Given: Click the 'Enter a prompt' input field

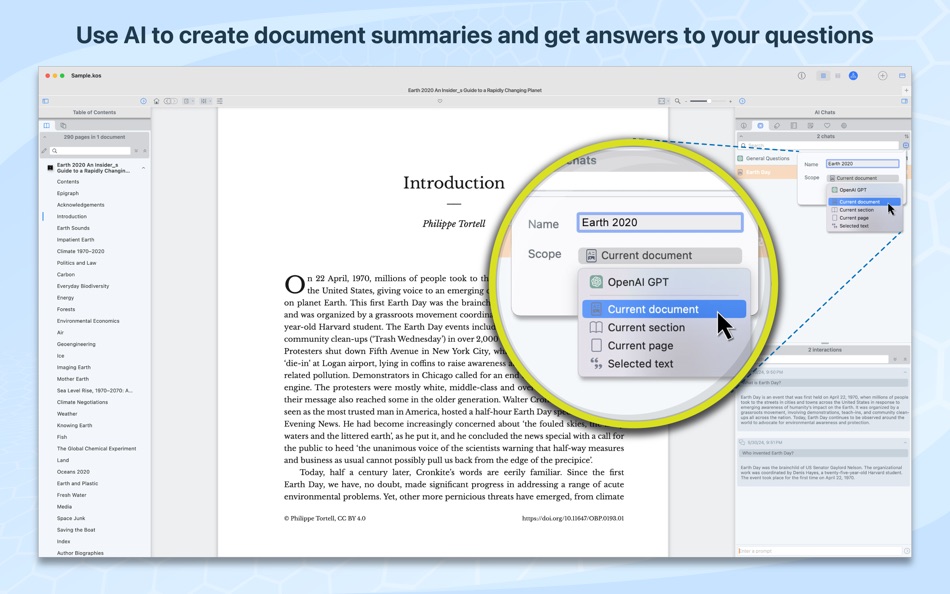Looking at the screenshot, I should point(819,551).
